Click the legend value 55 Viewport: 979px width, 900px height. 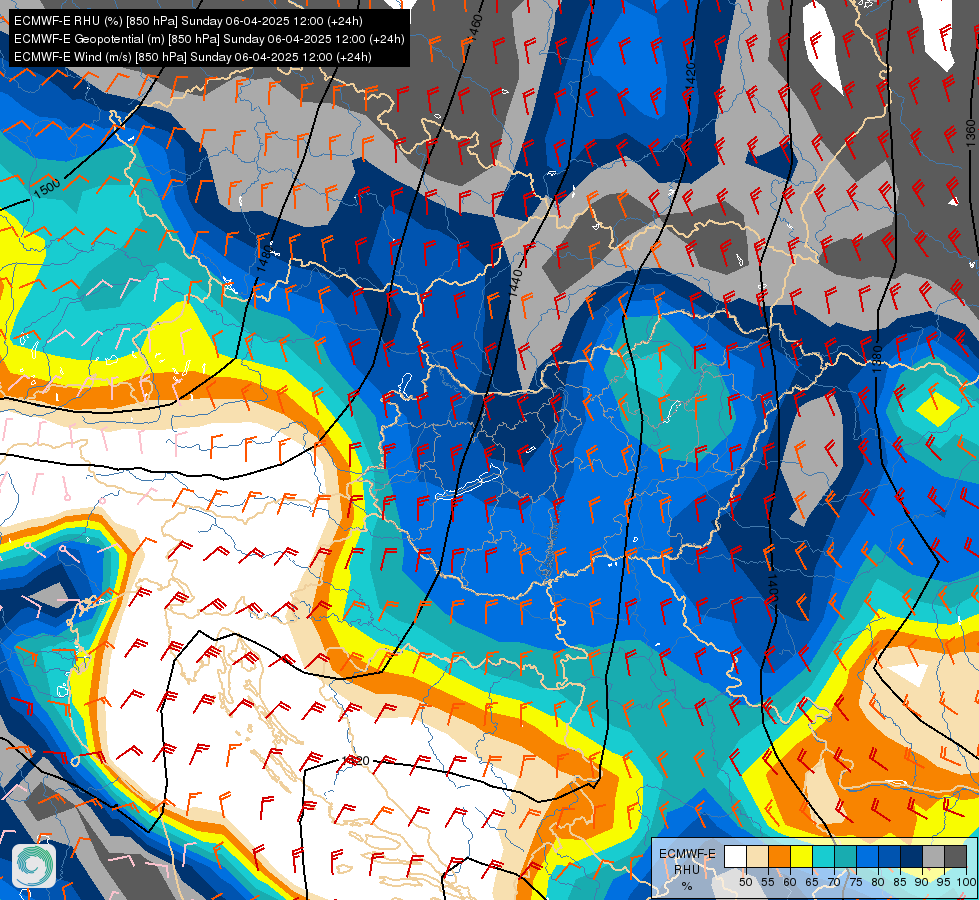point(768,882)
